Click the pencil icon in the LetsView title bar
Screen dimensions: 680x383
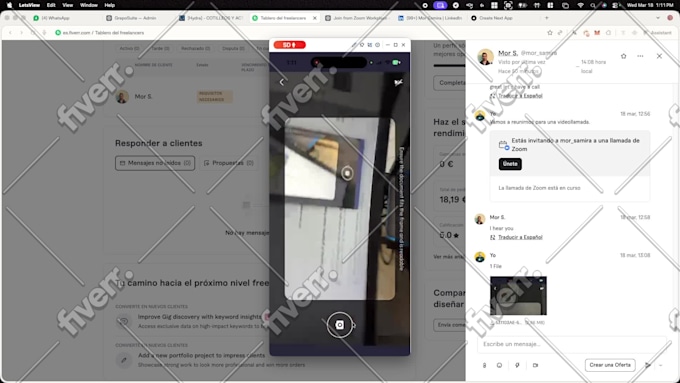pyautogui.click(x=354, y=45)
